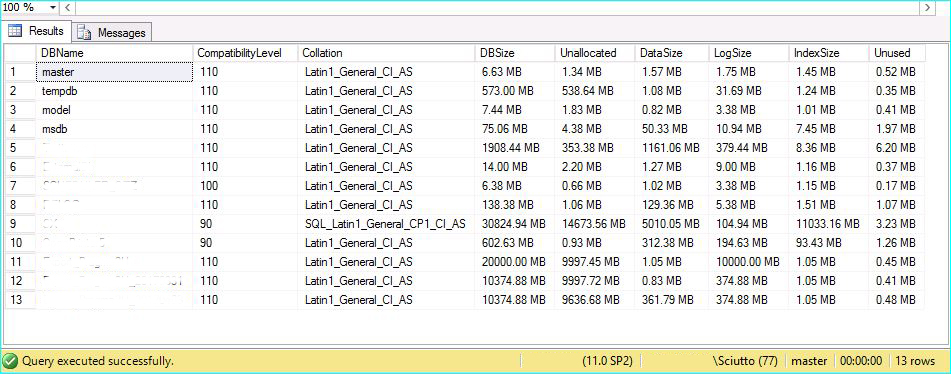
Task: Click the compatibility level 100 cell
Action: (x=245, y=185)
